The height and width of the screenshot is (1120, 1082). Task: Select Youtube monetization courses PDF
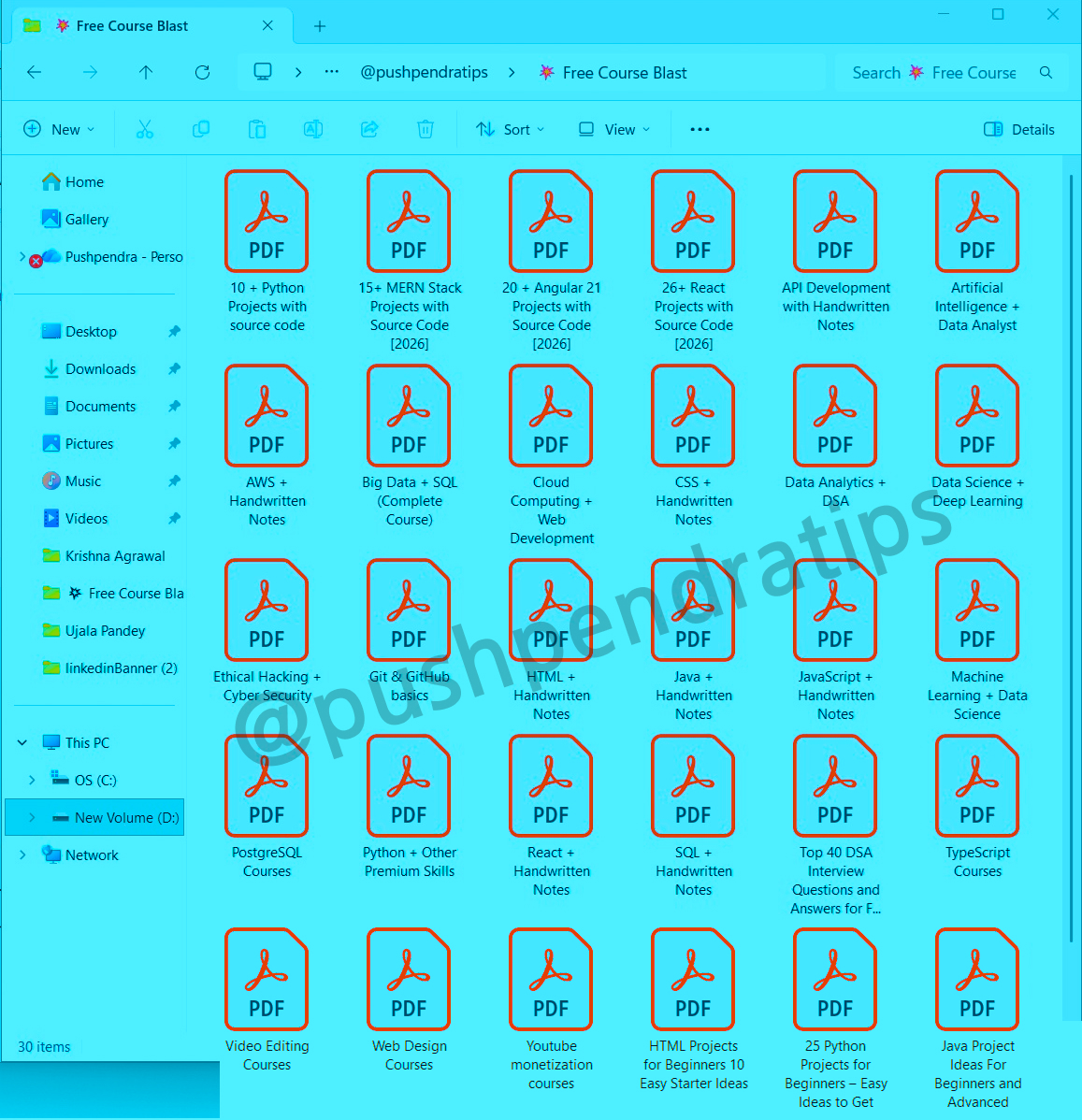pos(551,1010)
